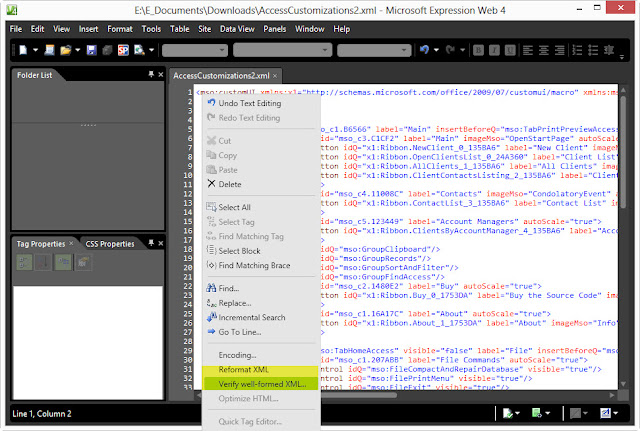
Task: Choose Find Matching Brace in context menu
Action: (261, 265)
